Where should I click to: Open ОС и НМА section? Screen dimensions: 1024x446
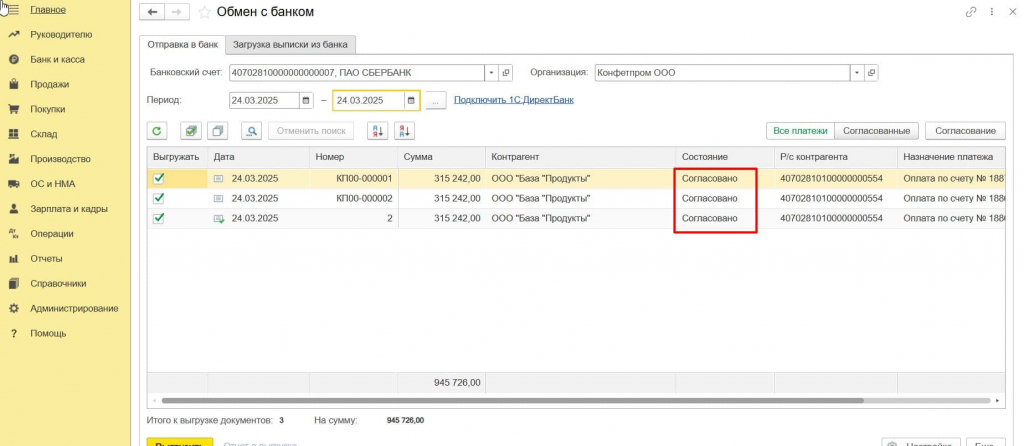[x=53, y=184]
